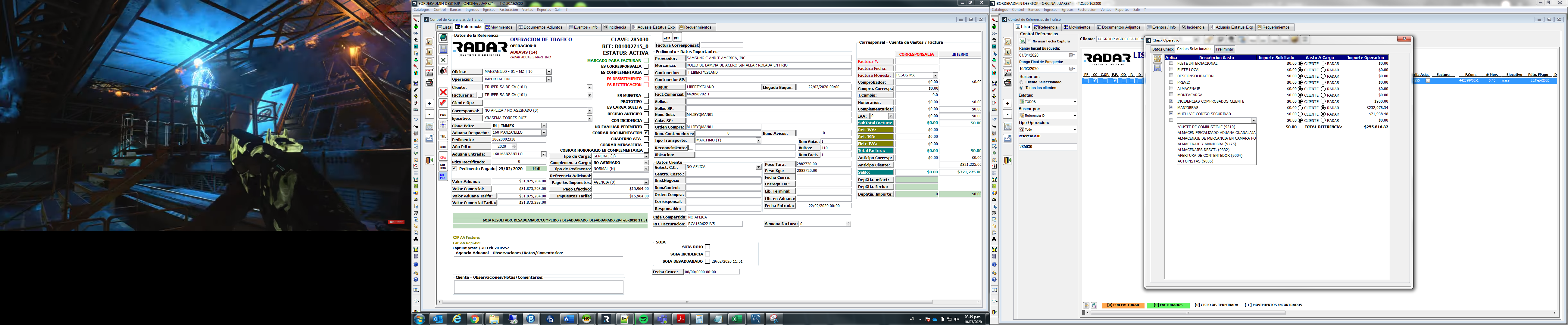The width and height of the screenshot is (1568, 325).
Task: Toggle Pedimento Pagado checkbox
Action: 455,169
